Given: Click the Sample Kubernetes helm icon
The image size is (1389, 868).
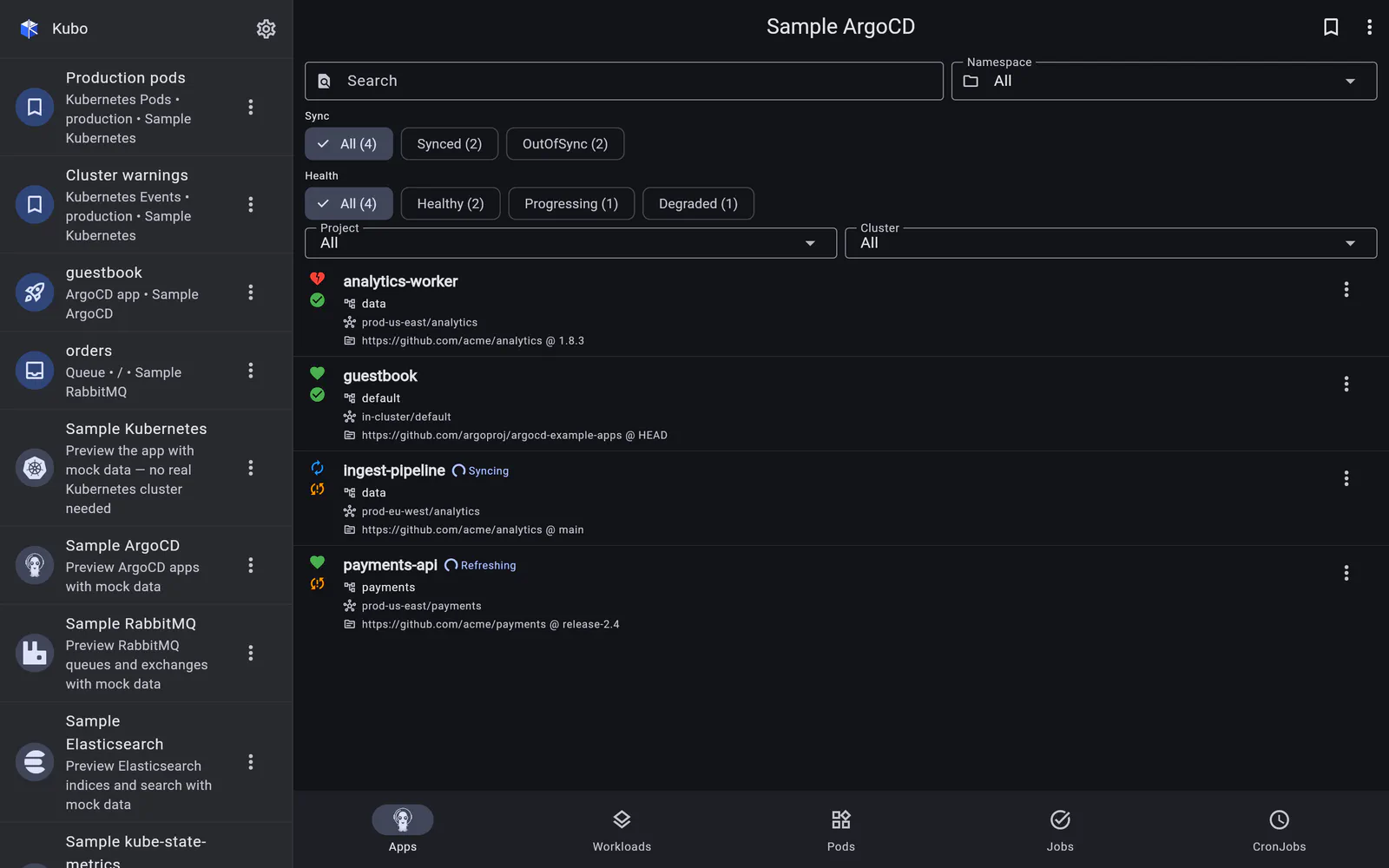Looking at the screenshot, I should pos(35,468).
